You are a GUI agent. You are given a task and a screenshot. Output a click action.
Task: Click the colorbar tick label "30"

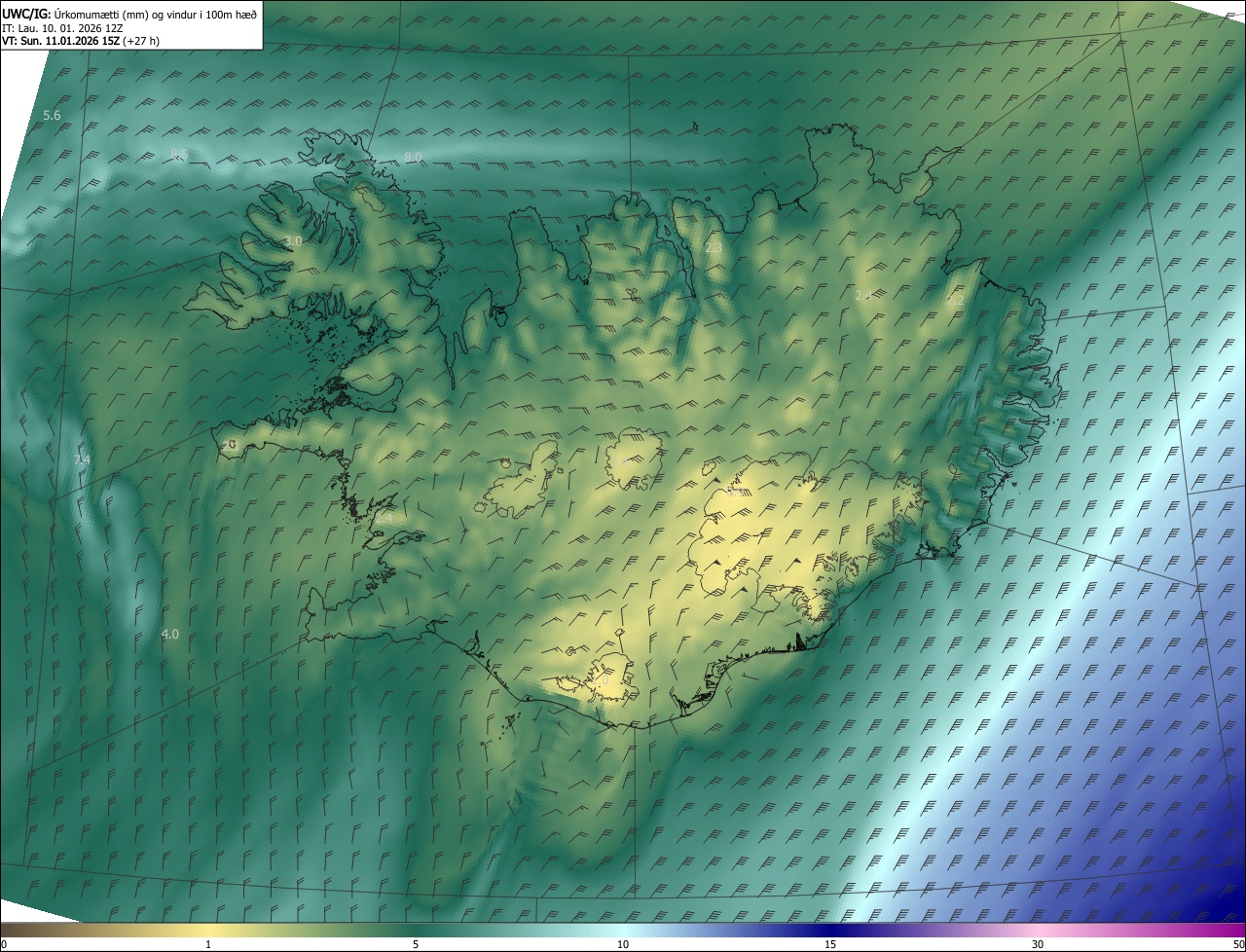pyautogui.click(x=1038, y=944)
